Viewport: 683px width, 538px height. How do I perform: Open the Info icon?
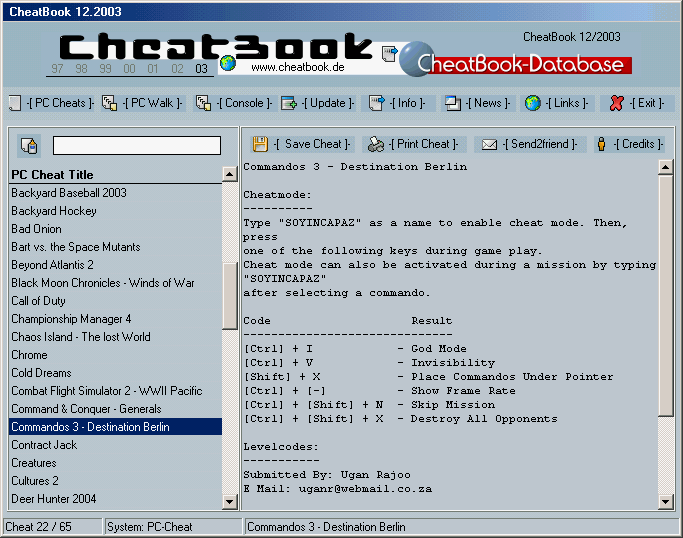[x=376, y=103]
